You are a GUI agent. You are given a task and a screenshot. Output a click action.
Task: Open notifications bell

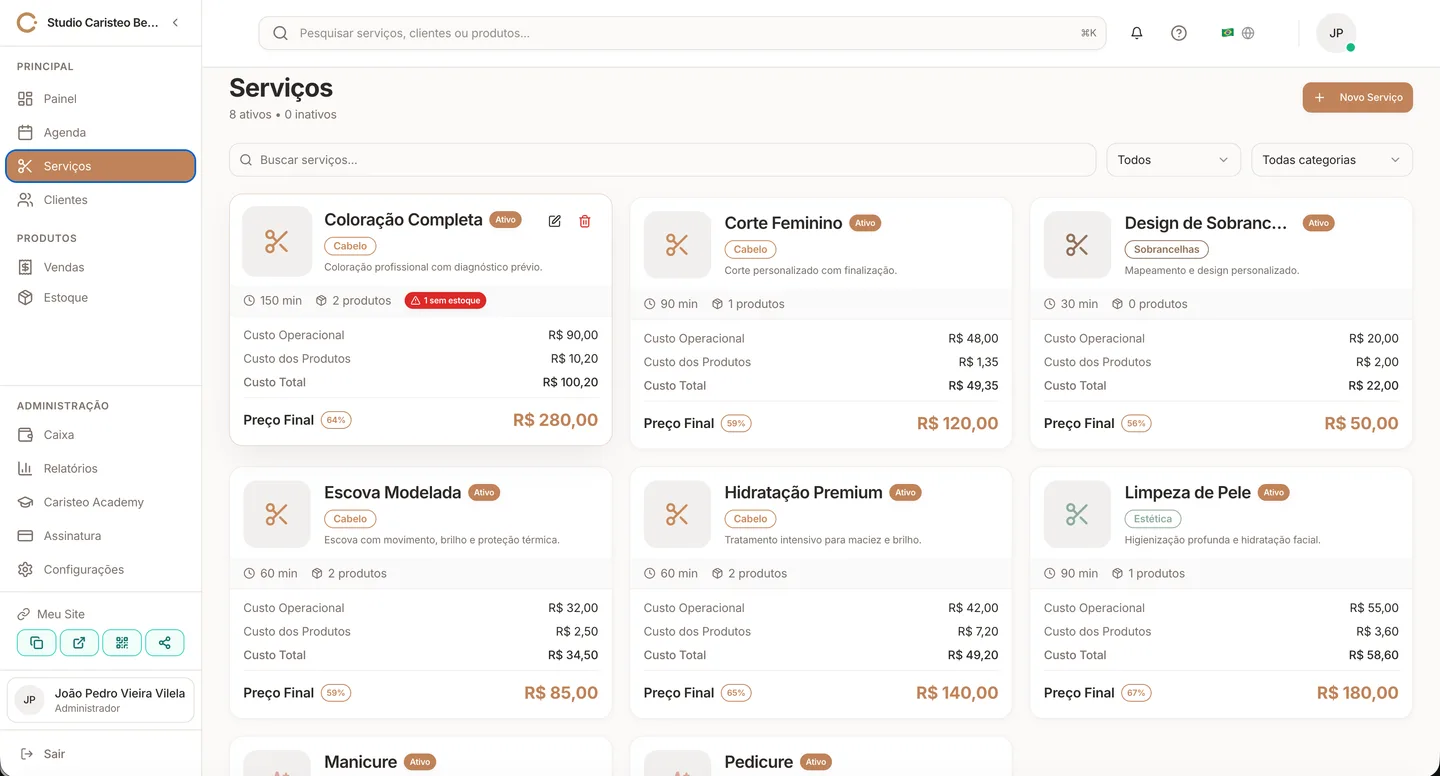(x=1137, y=33)
